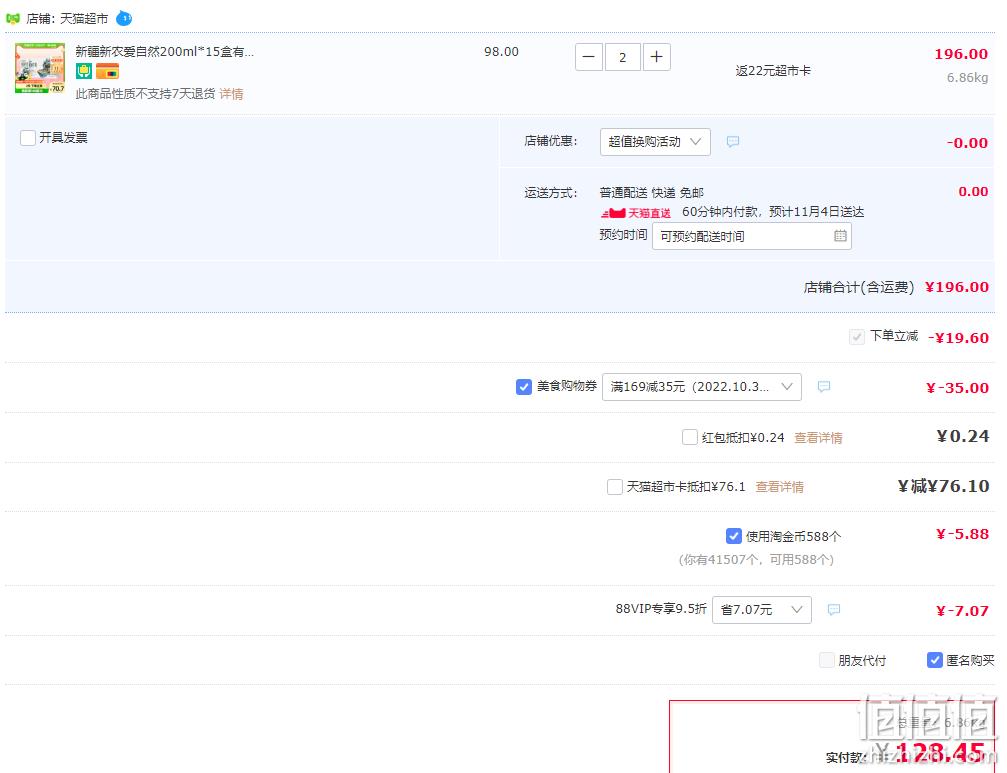Click the 88VIP专享9.5折 label
Image resolution: width=1007 pixels, height=773 pixels.
point(661,609)
